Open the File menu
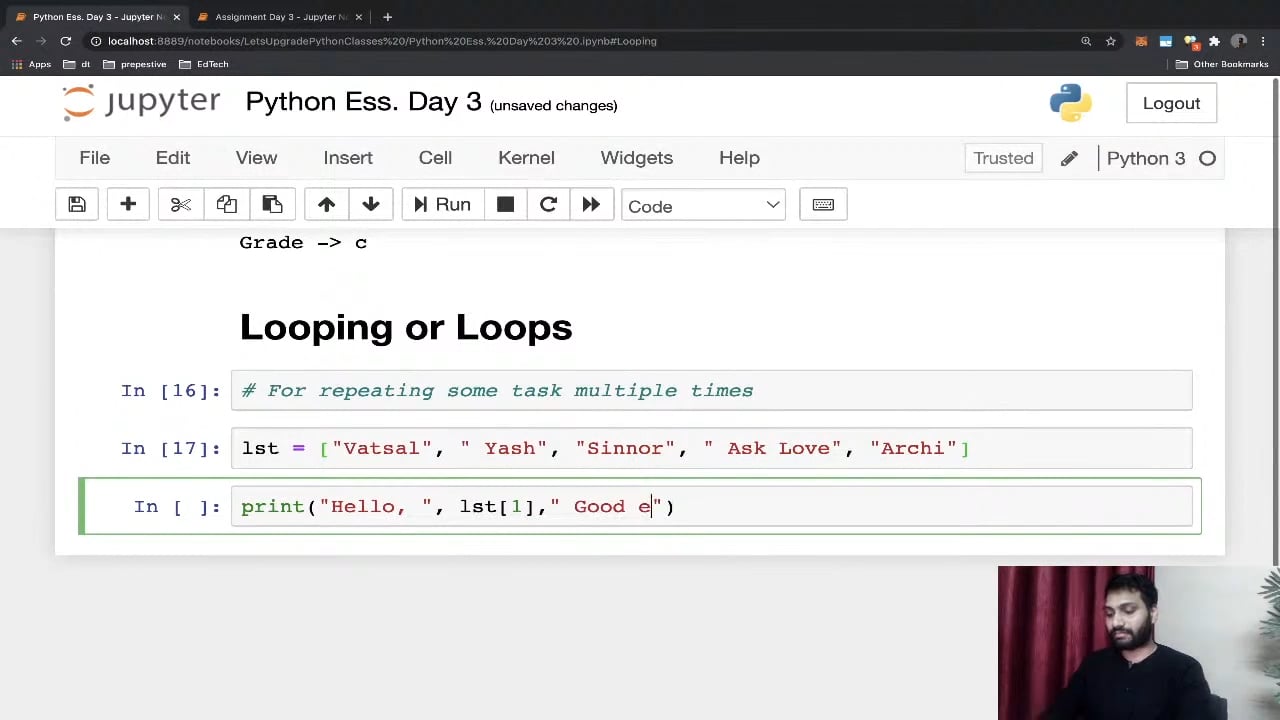 tap(95, 158)
